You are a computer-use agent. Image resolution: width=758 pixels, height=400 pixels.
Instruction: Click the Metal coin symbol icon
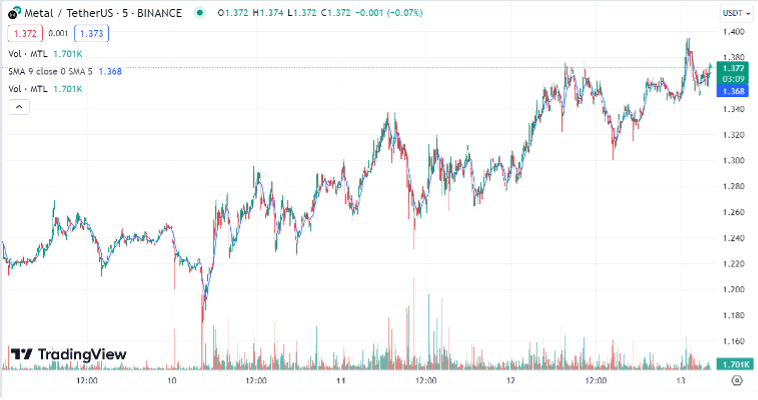pyautogui.click(x=12, y=13)
